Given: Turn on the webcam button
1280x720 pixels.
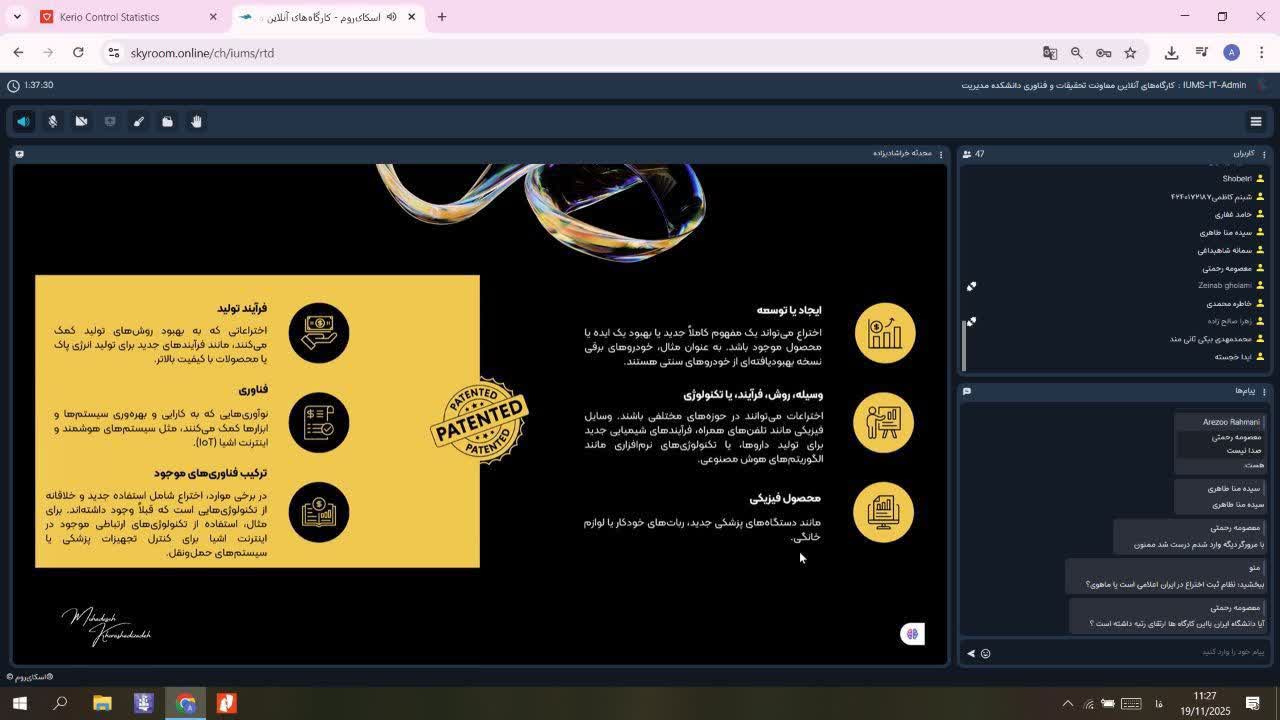Looking at the screenshot, I should 81,122.
